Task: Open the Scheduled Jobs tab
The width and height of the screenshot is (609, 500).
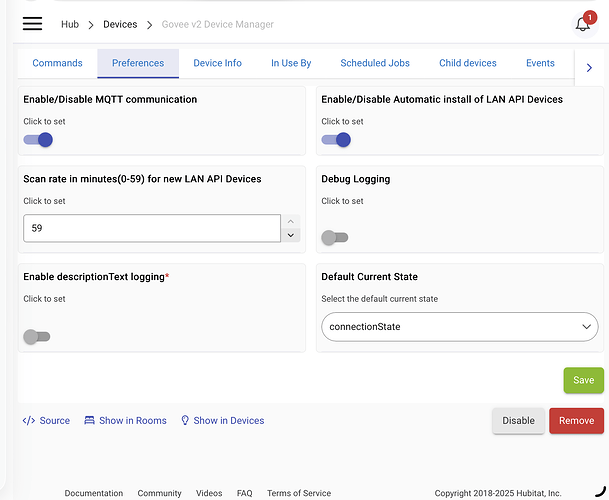Action: pyautogui.click(x=375, y=63)
